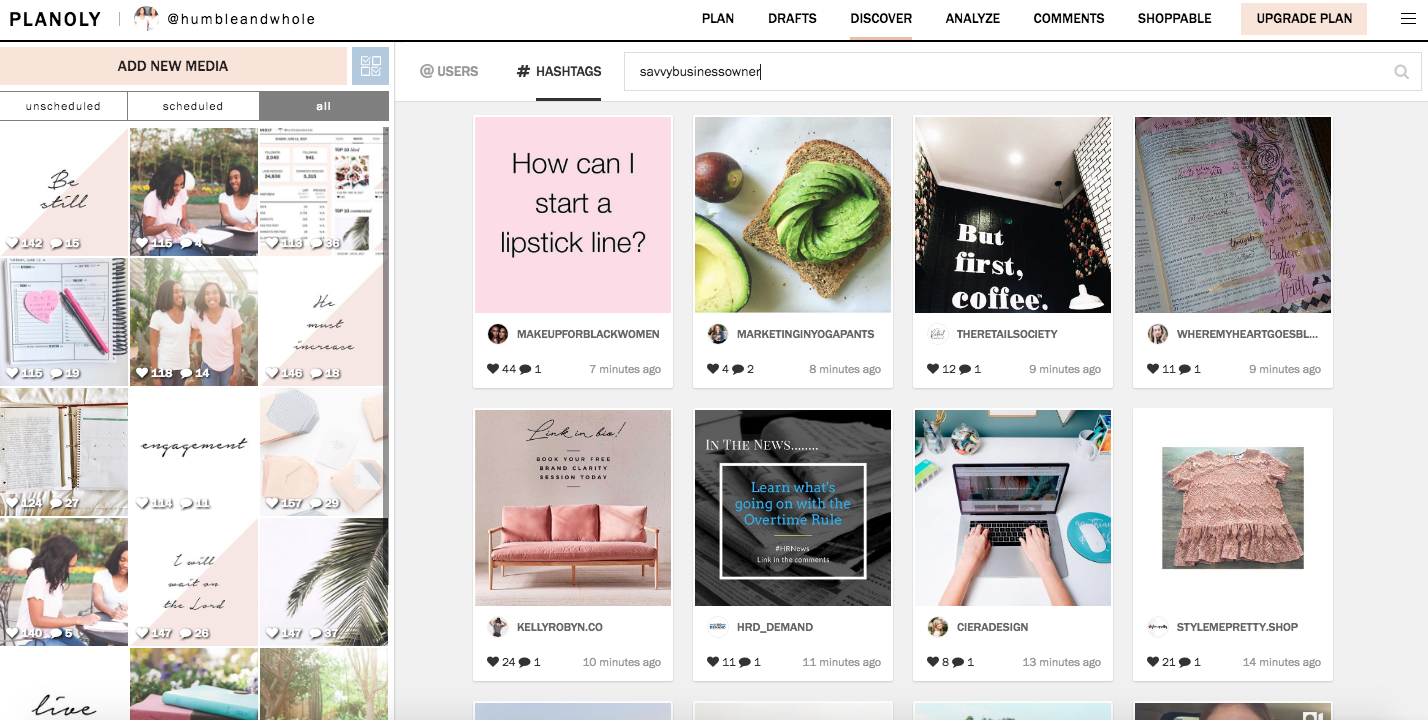Click comment icon on CIERADESIGN post
This screenshot has width=1428, height=720.
tap(958, 662)
